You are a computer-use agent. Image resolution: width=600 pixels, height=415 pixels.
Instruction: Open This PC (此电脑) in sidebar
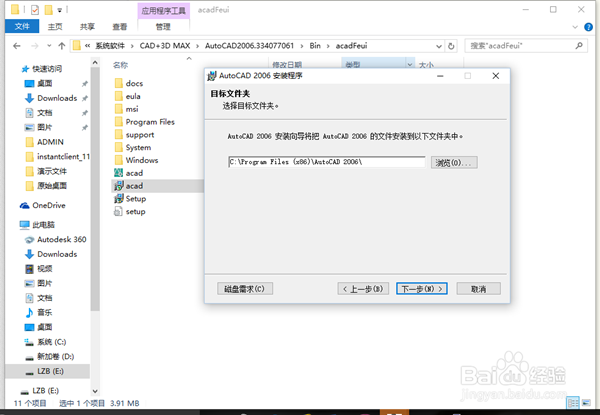[x=37, y=225]
